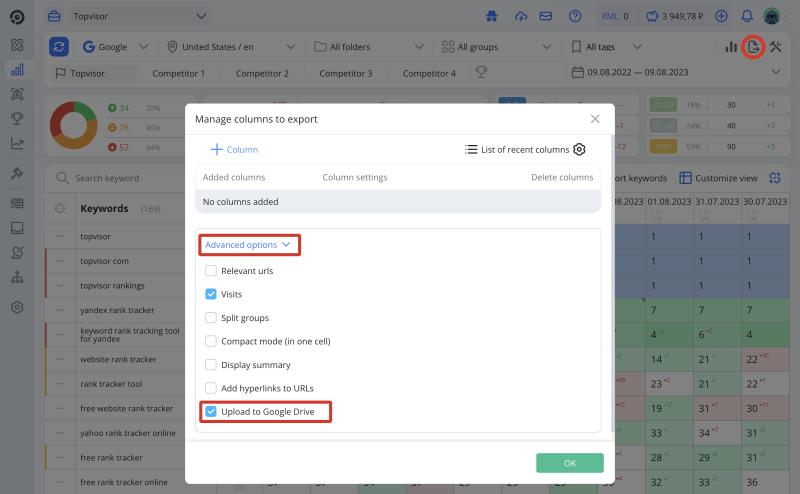
Task: Collapse the Advanced options section
Action: pyautogui.click(x=248, y=245)
